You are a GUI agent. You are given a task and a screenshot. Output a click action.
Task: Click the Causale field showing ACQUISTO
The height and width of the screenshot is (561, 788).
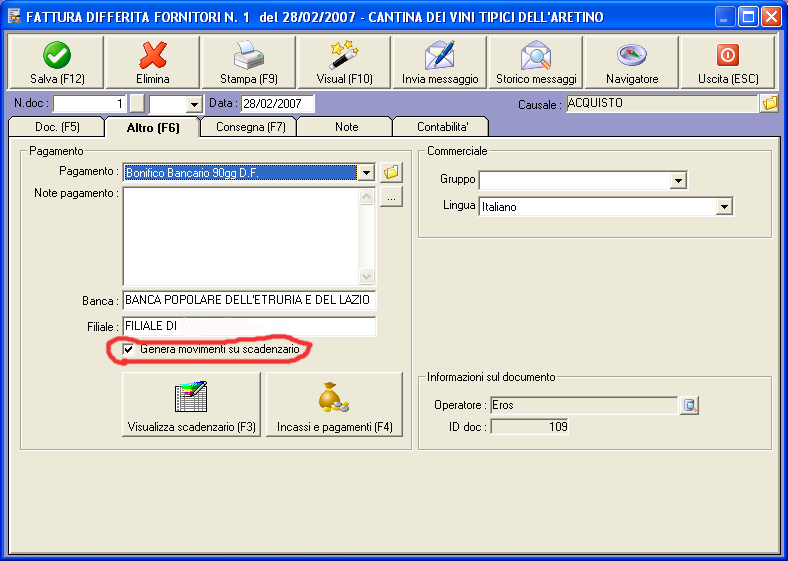tap(662, 104)
